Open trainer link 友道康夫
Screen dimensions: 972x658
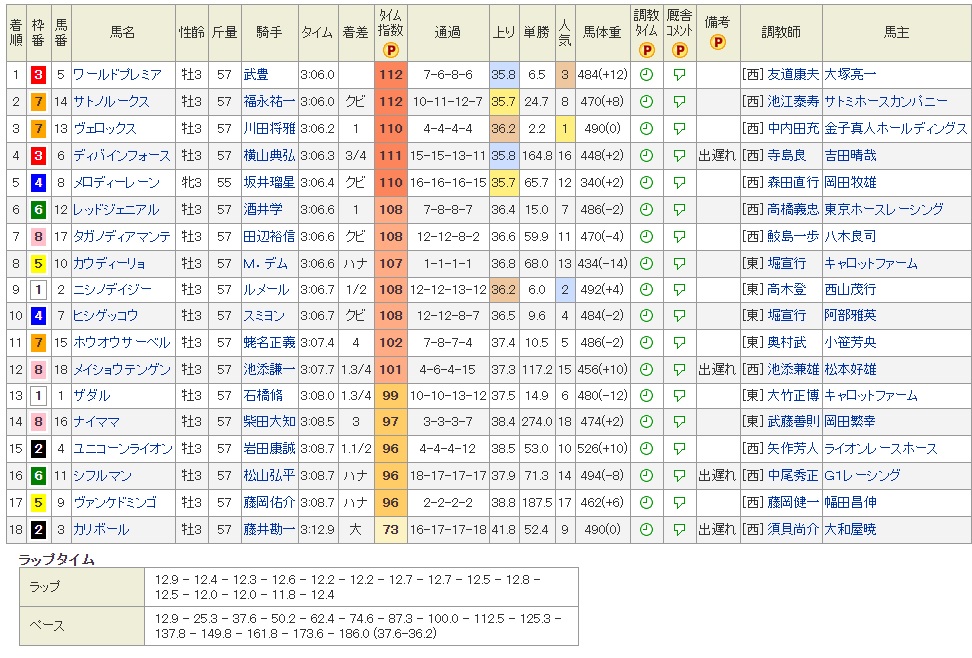(793, 75)
